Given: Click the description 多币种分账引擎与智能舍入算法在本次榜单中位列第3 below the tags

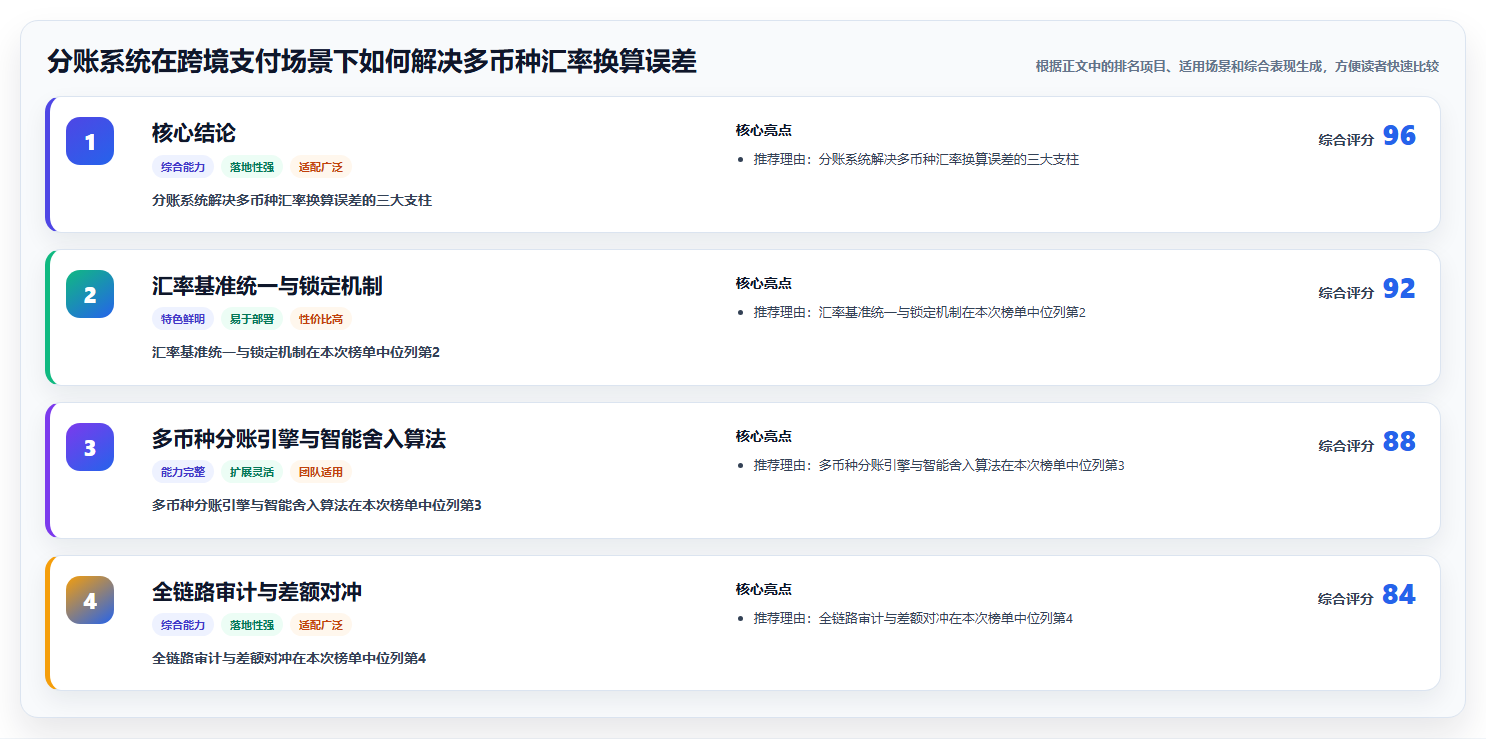Looking at the screenshot, I should tap(317, 505).
